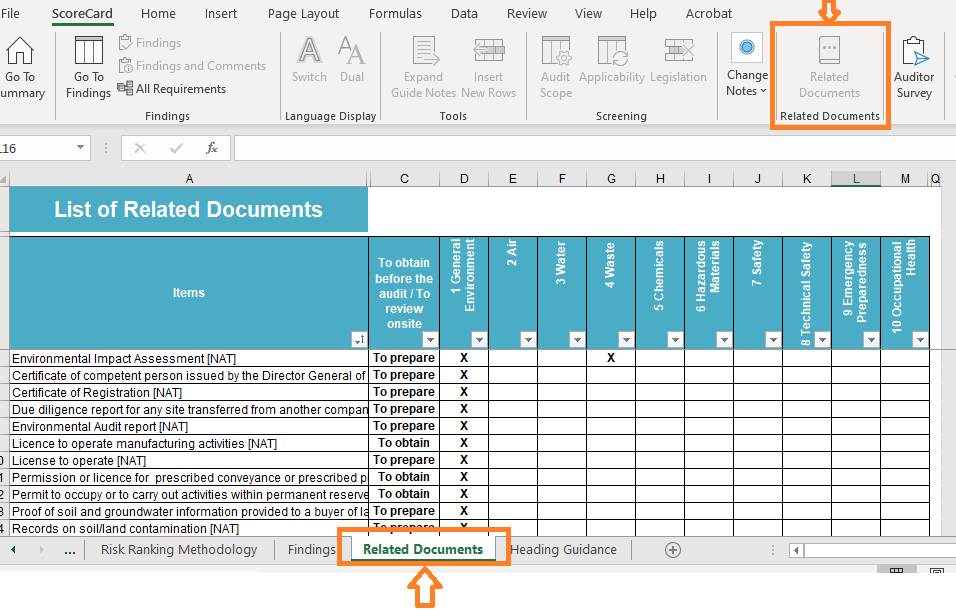Select cell 'Certificate of Registration [NAT]'

pyautogui.click(x=189, y=393)
